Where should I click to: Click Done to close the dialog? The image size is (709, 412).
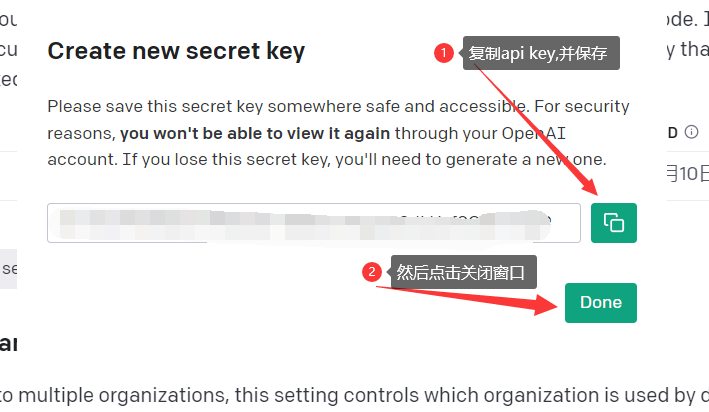(600, 303)
